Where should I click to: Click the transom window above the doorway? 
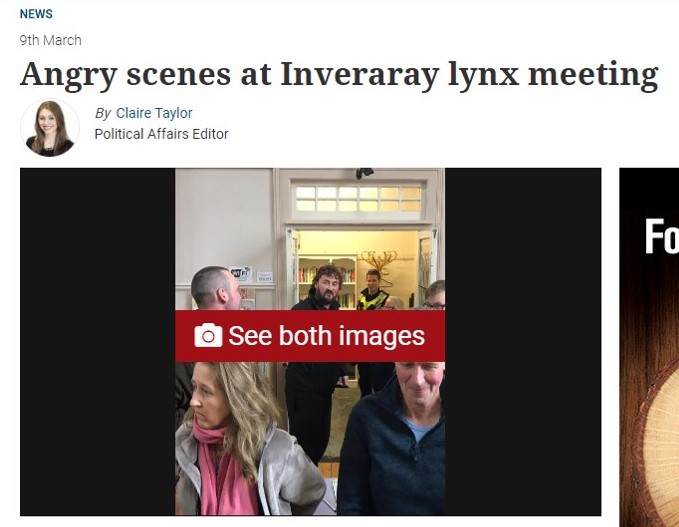(x=358, y=199)
